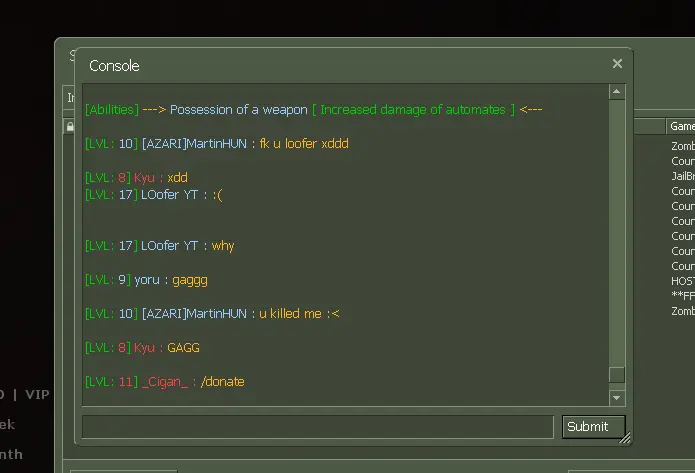Select the HOST row in Game column

click(683, 281)
